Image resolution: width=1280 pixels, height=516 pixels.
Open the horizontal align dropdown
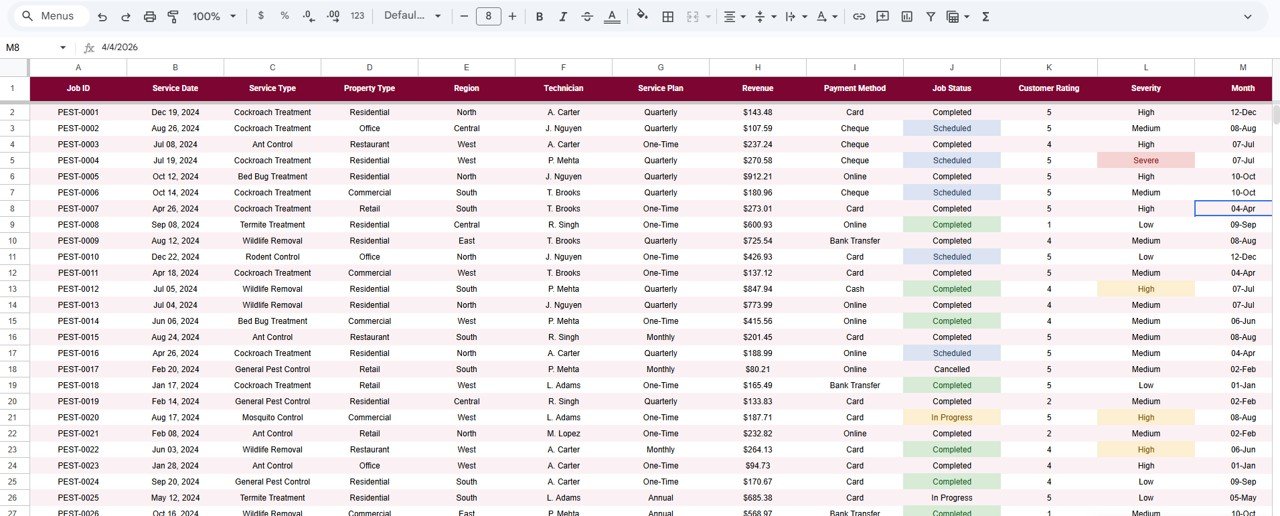point(735,17)
